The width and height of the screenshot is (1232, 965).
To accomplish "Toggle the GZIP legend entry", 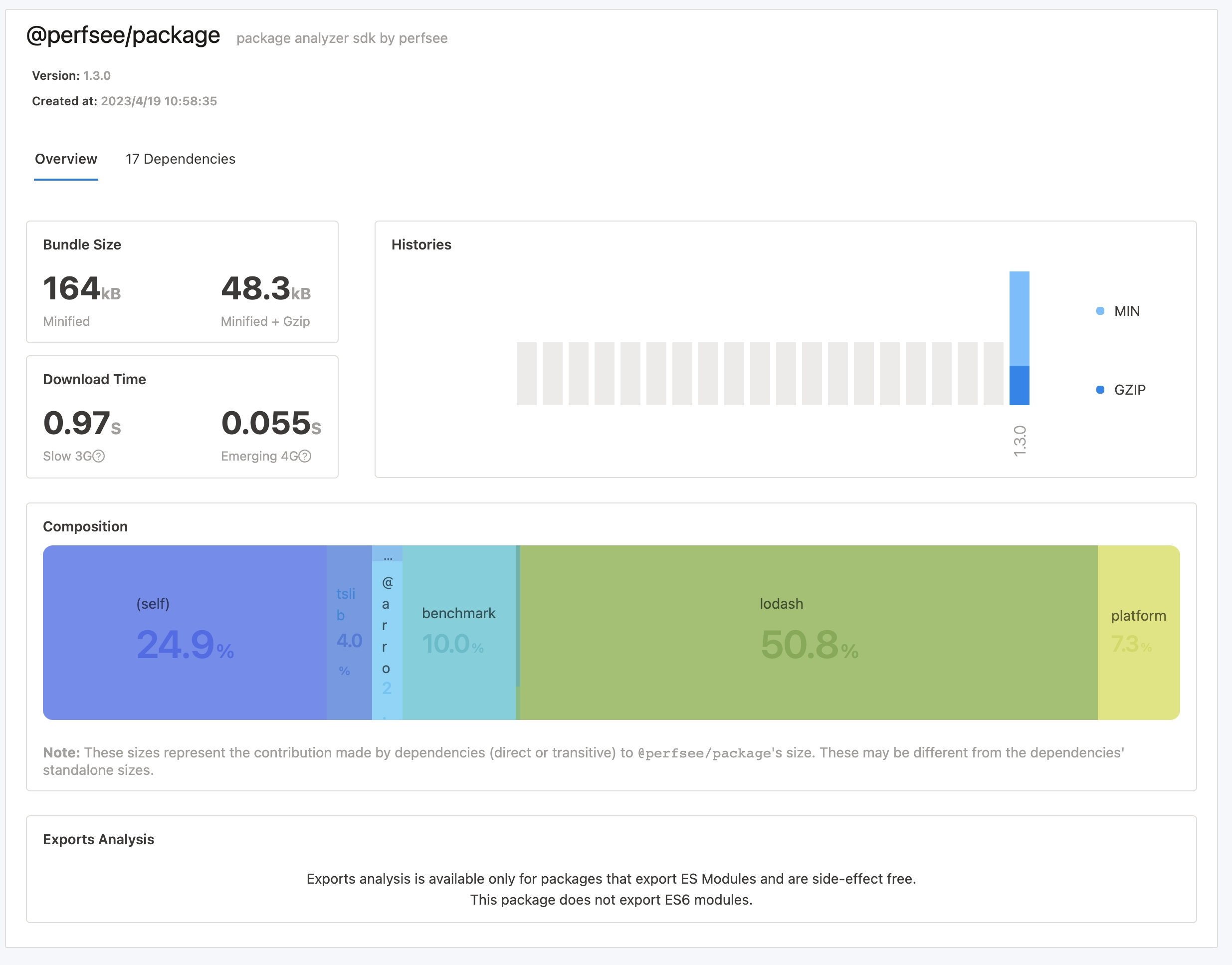I will (1121, 390).
